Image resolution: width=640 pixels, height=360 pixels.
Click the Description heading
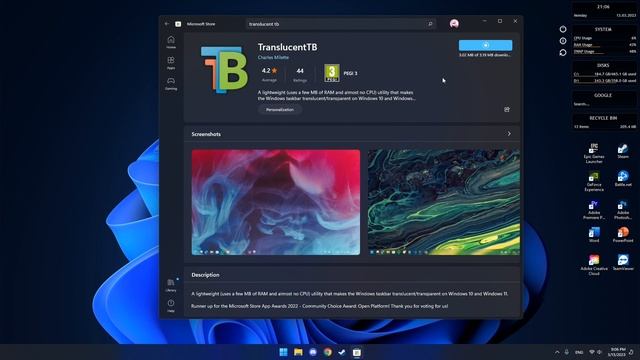pyautogui.click(x=205, y=275)
